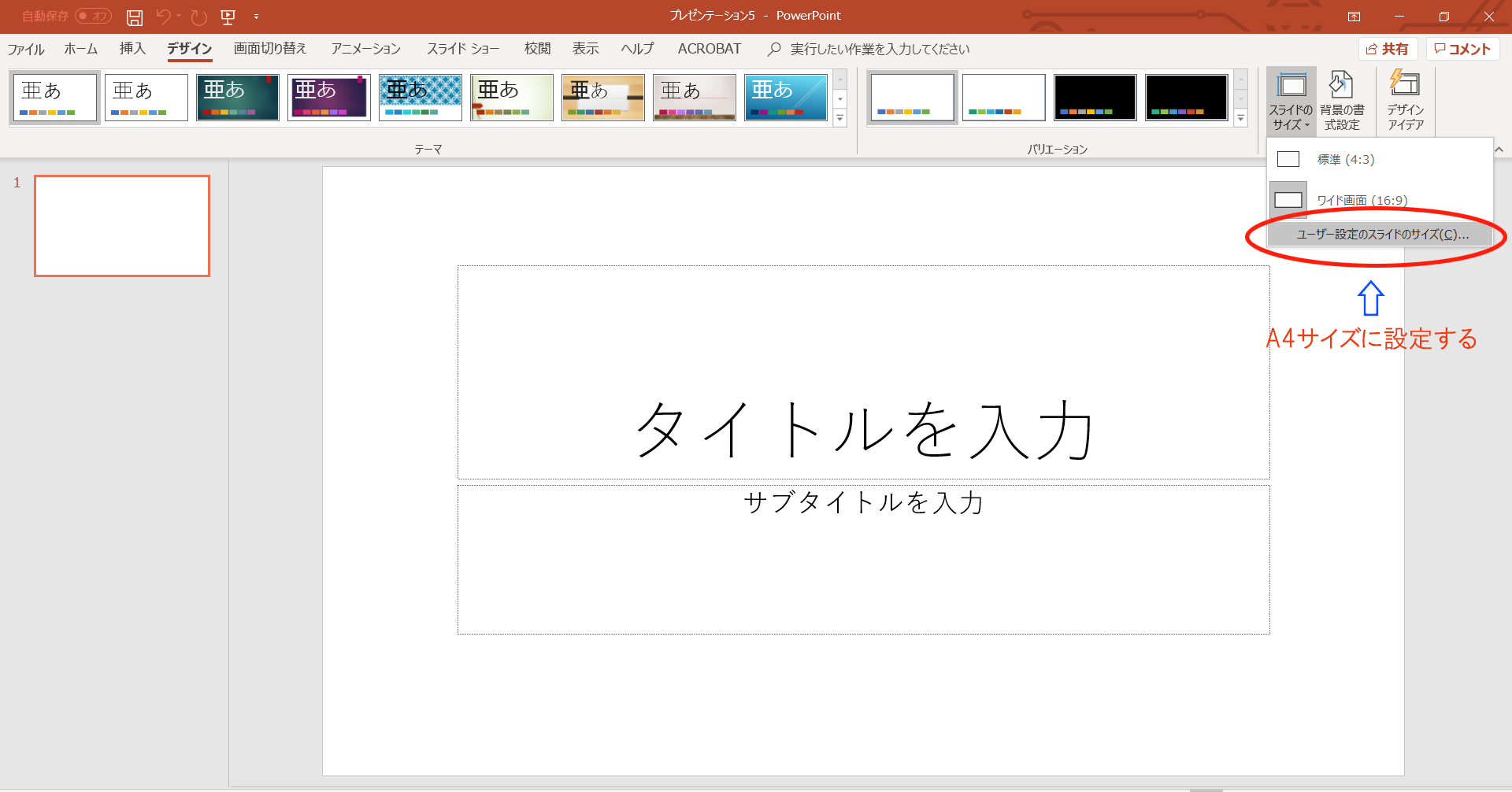Select Standard (4:3) slide size
1512x792 pixels.
click(1345, 160)
